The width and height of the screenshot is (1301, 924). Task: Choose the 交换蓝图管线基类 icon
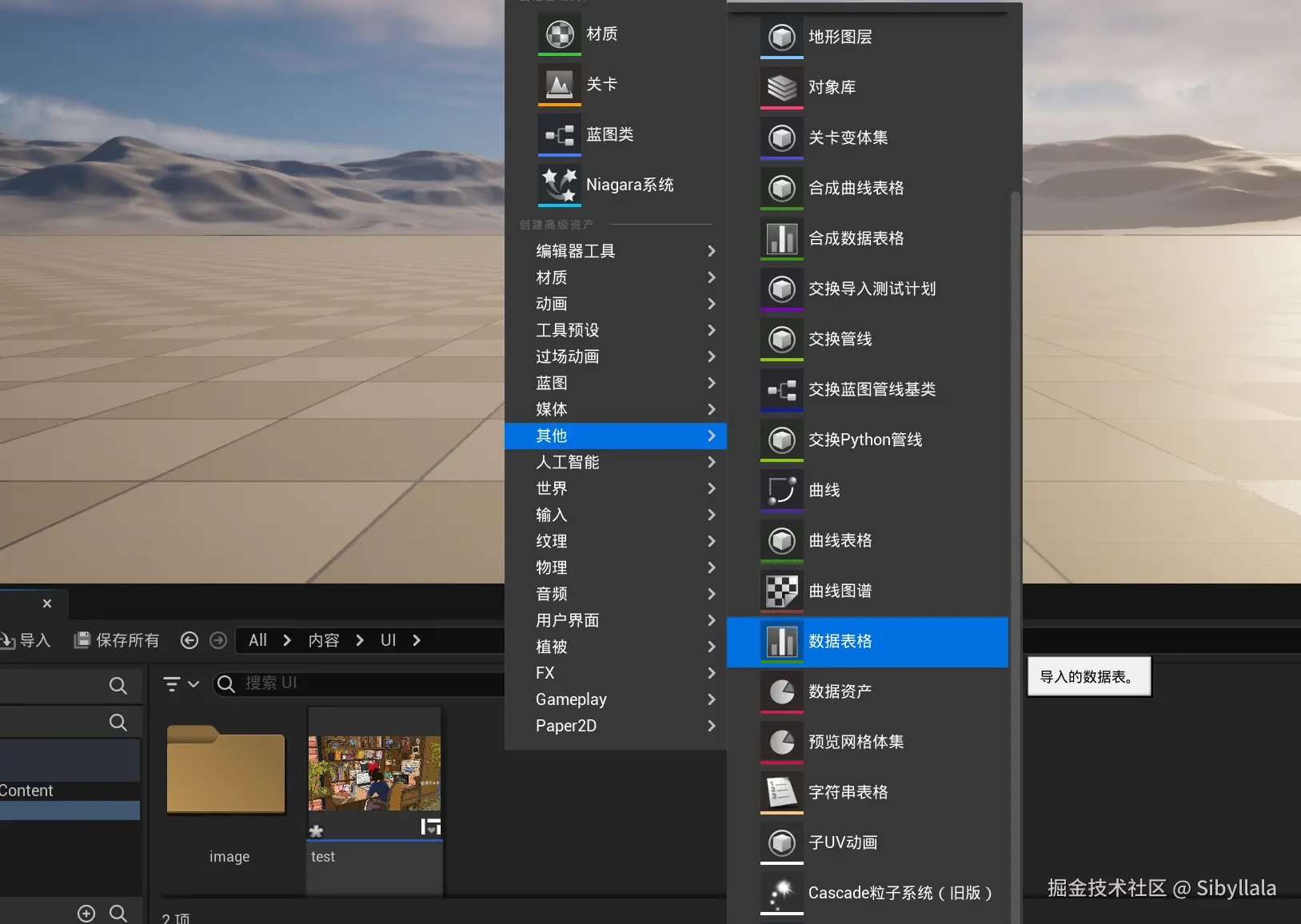click(x=781, y=389)
